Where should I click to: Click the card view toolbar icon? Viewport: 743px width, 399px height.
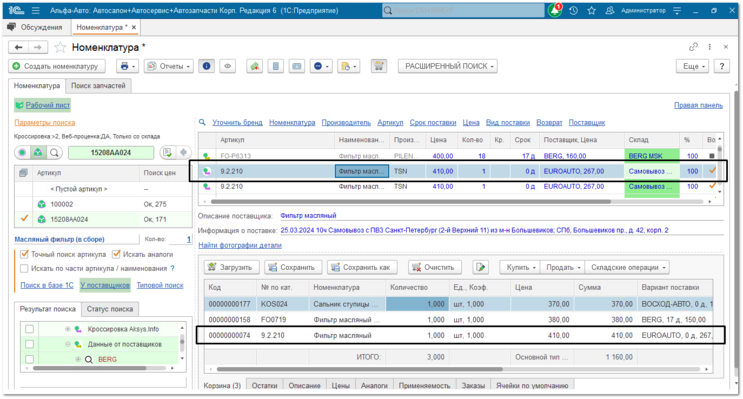tap(297, 66)
